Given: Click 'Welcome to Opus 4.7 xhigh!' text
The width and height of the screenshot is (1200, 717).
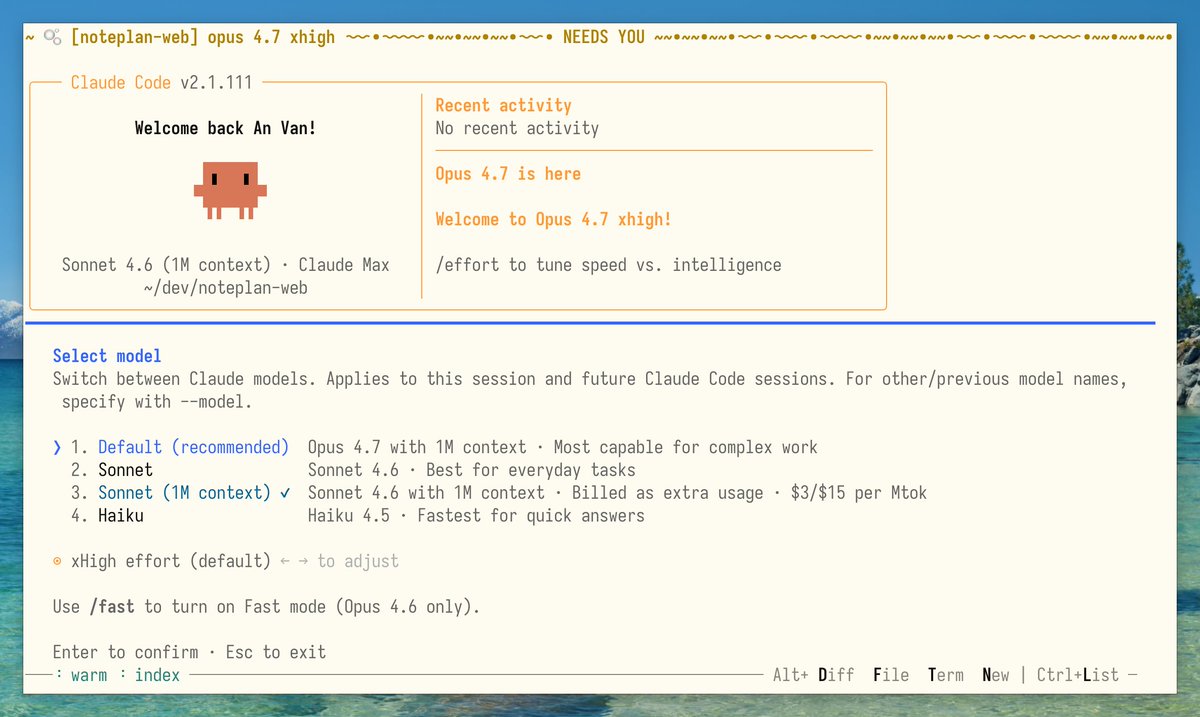Looking at the screenshot, I should [554, 219].
